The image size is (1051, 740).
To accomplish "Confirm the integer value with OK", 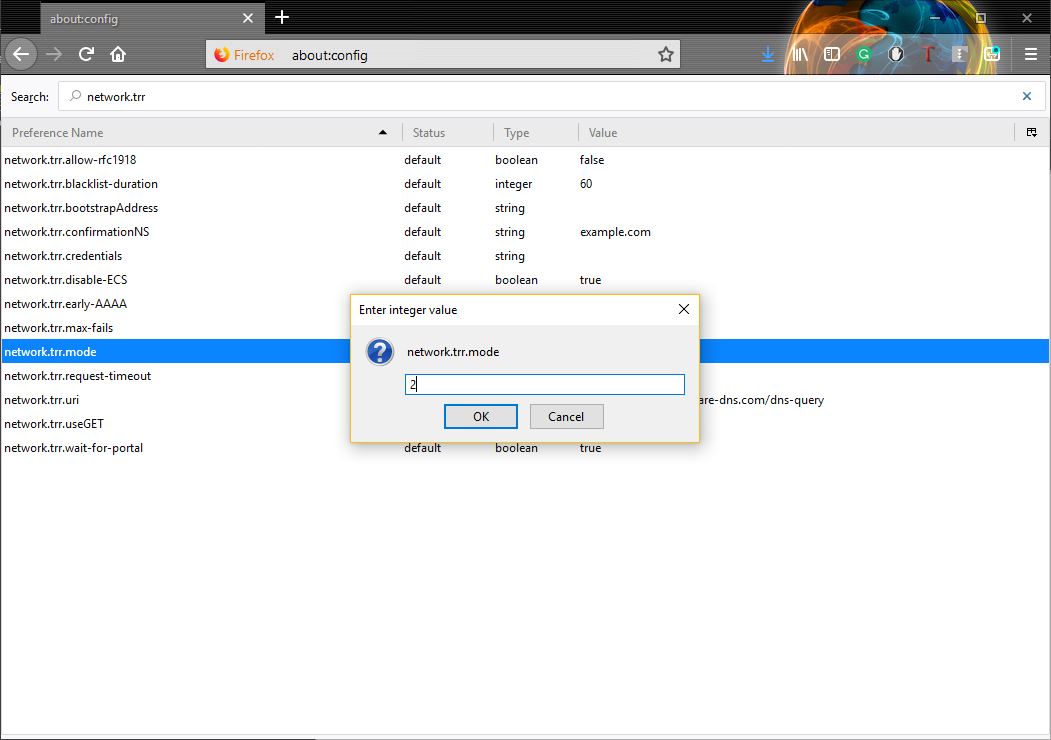I will click(481, 416).
